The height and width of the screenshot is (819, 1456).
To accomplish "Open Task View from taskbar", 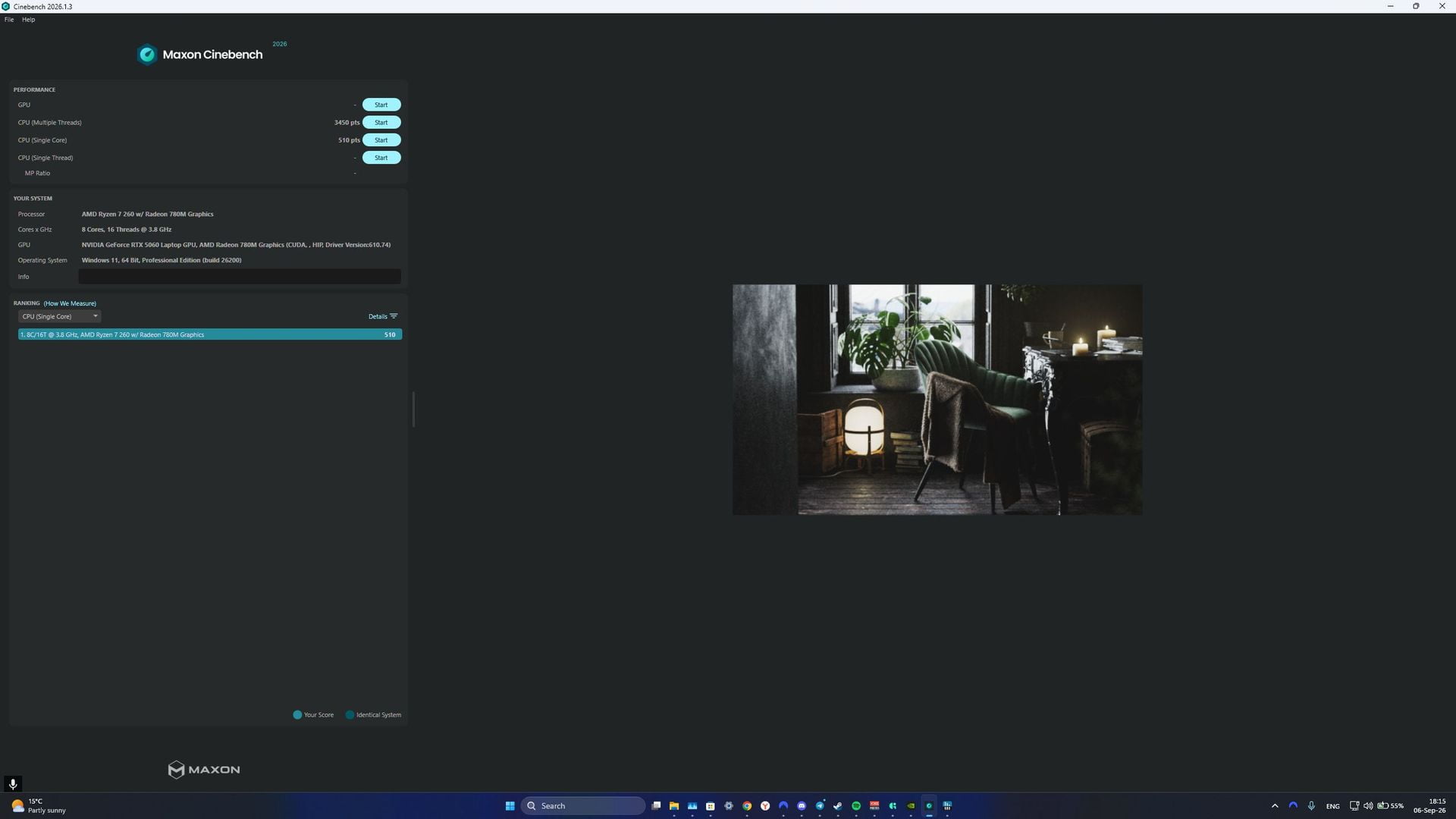I will pos(656,806).
